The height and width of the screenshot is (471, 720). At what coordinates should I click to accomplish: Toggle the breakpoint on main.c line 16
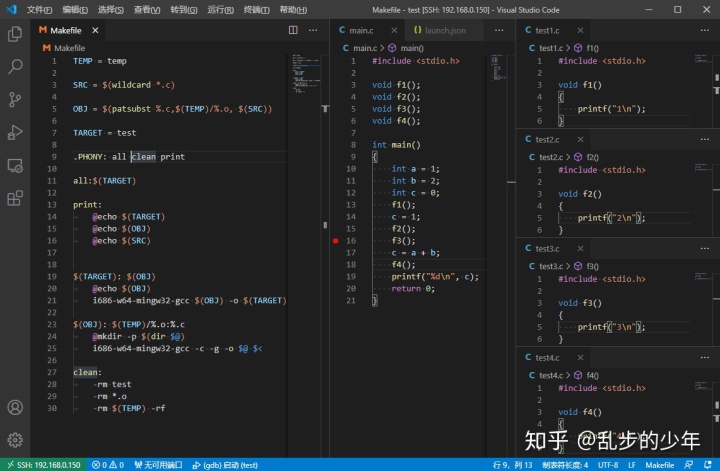pos(336,241)
